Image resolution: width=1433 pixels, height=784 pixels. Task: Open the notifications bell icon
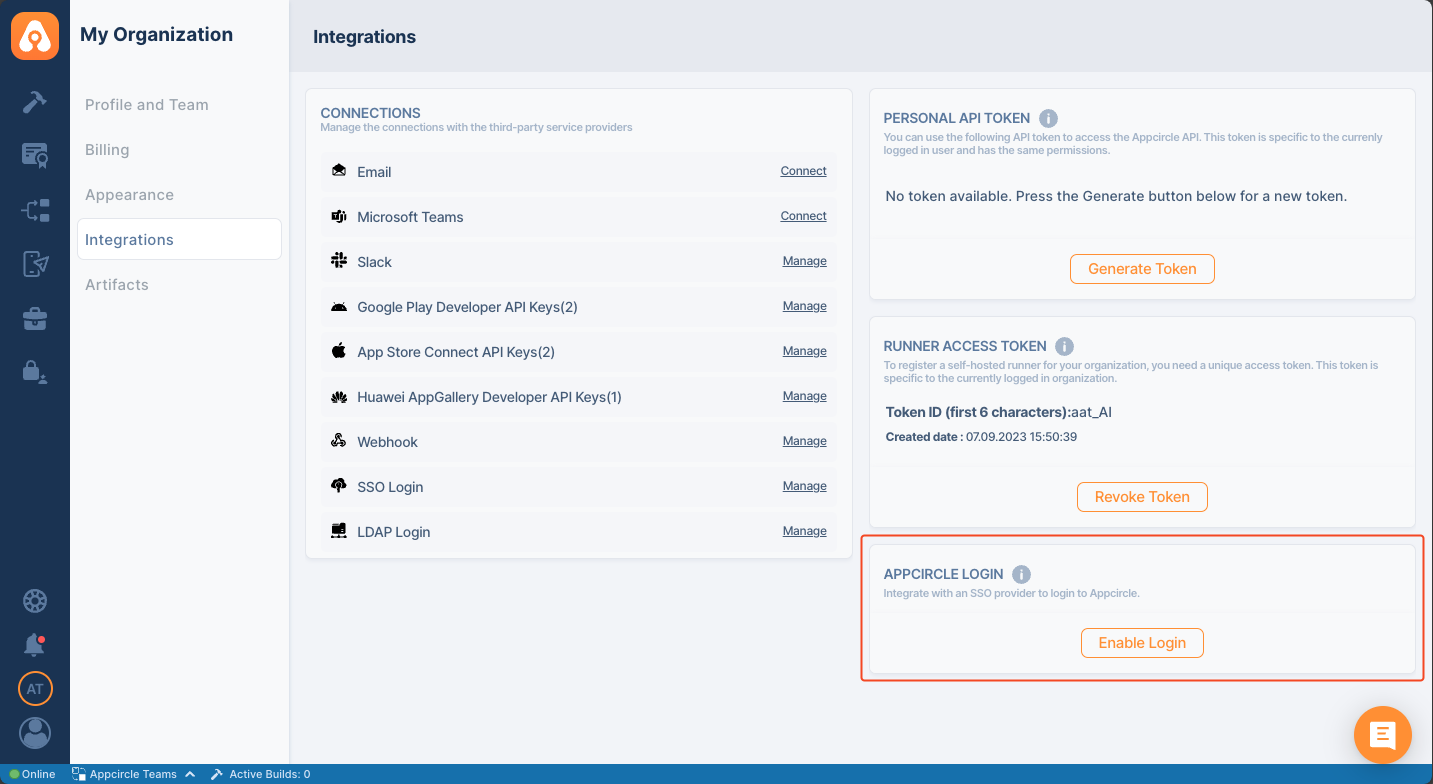[x=35, y=644]
